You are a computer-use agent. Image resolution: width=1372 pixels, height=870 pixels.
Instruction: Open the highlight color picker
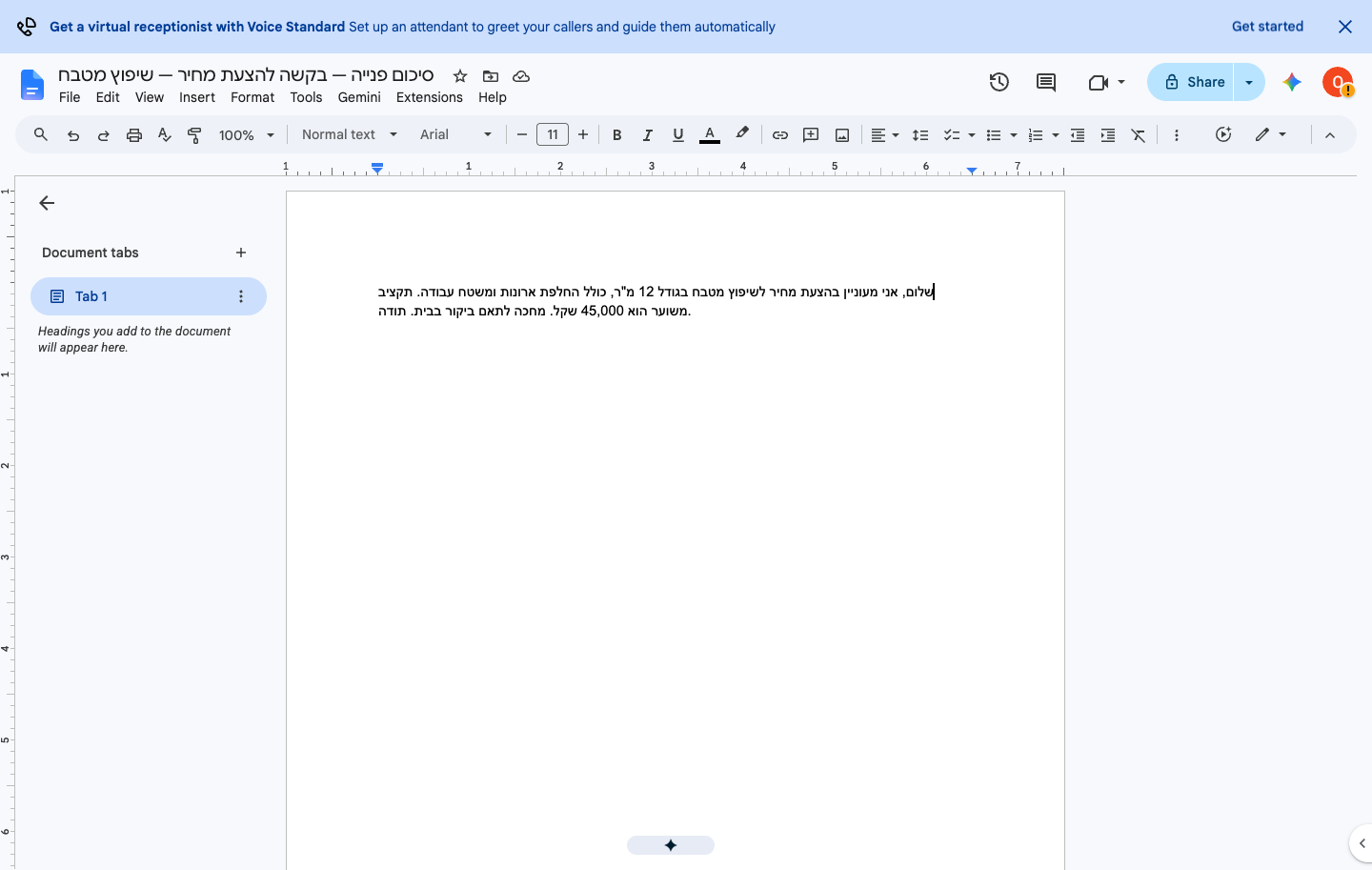pos(742,135)
